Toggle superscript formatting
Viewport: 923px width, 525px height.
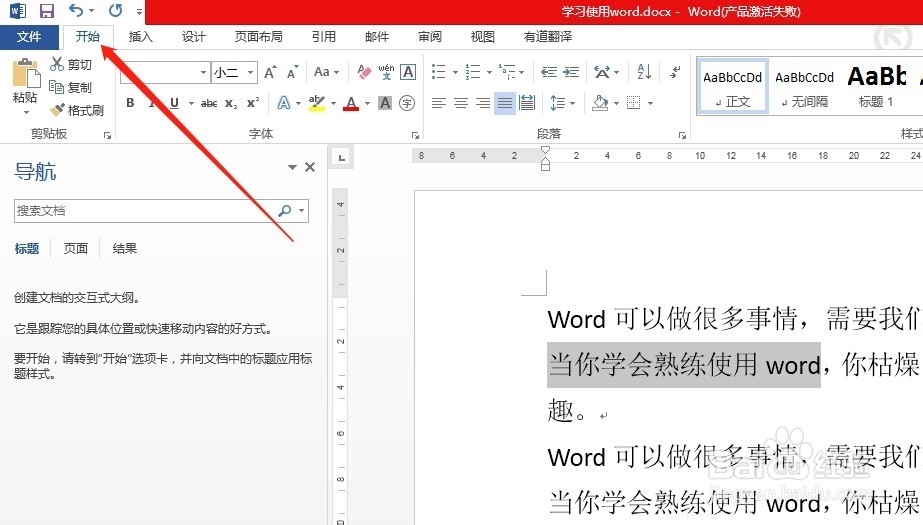pyautogui.click(x=253, y=102)
